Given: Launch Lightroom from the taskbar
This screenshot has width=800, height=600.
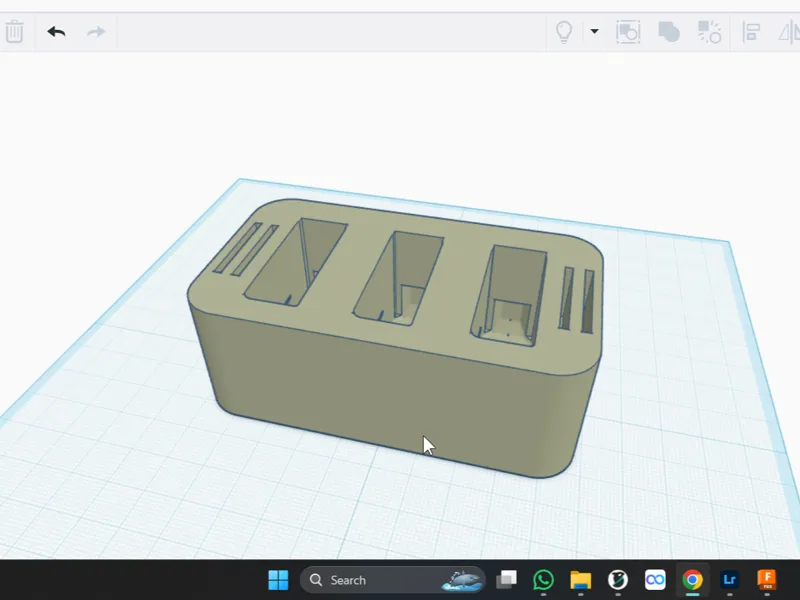Looking at the screenshot, I should 730,580.
